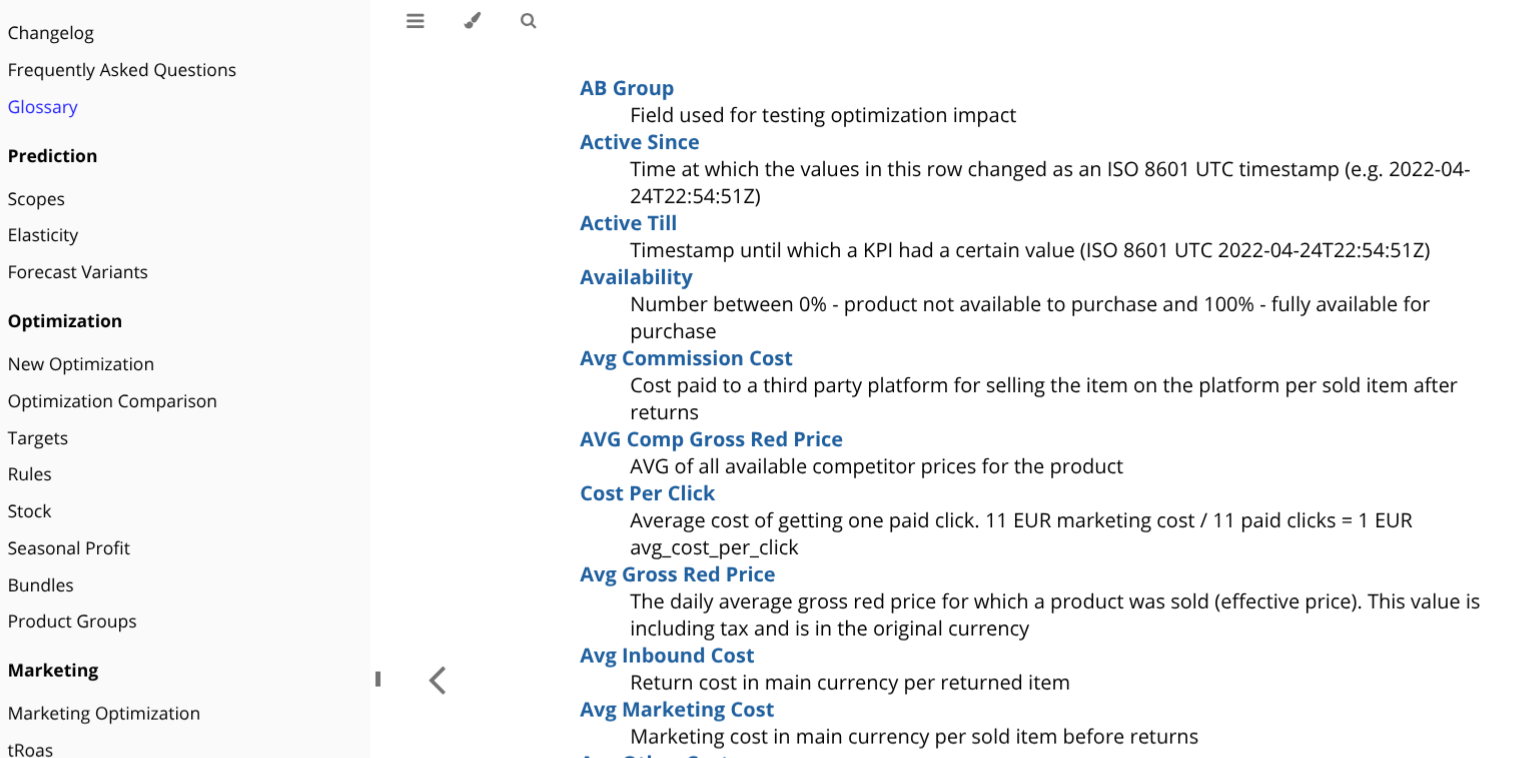Go to previous chapter arrow
This screenshot has height=758, width=1521.
tap(437, 680)
